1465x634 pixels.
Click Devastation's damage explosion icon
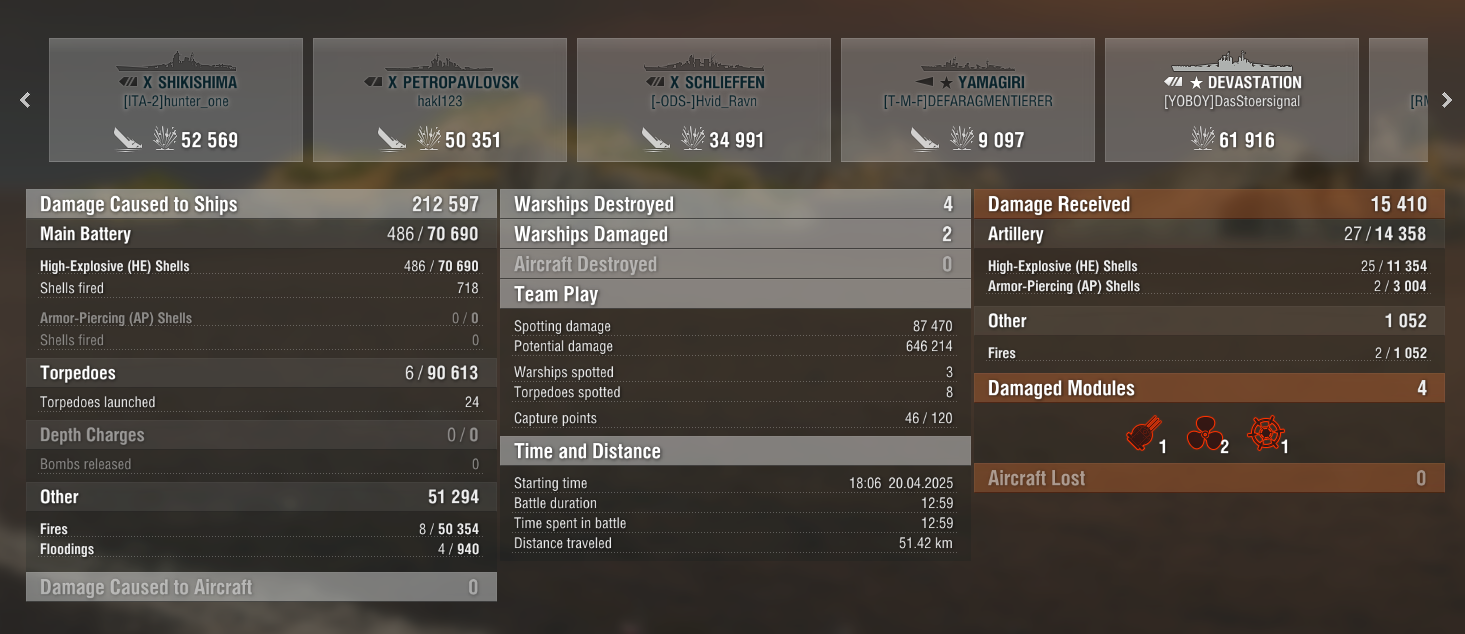click(1203, 139)
